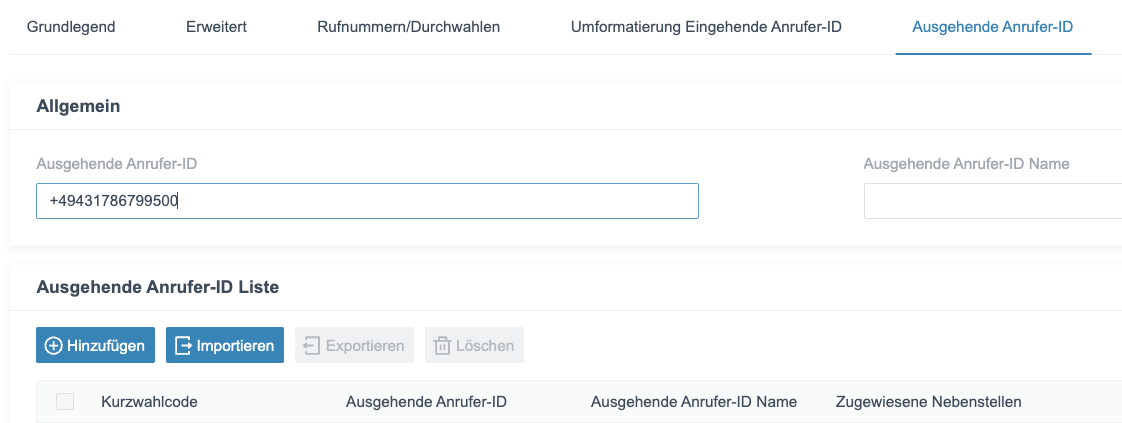This screenshot has height=423, width=1122.
Task: Click the Zugewiesene Nebenstellen column header
Action: click(929, 402)
